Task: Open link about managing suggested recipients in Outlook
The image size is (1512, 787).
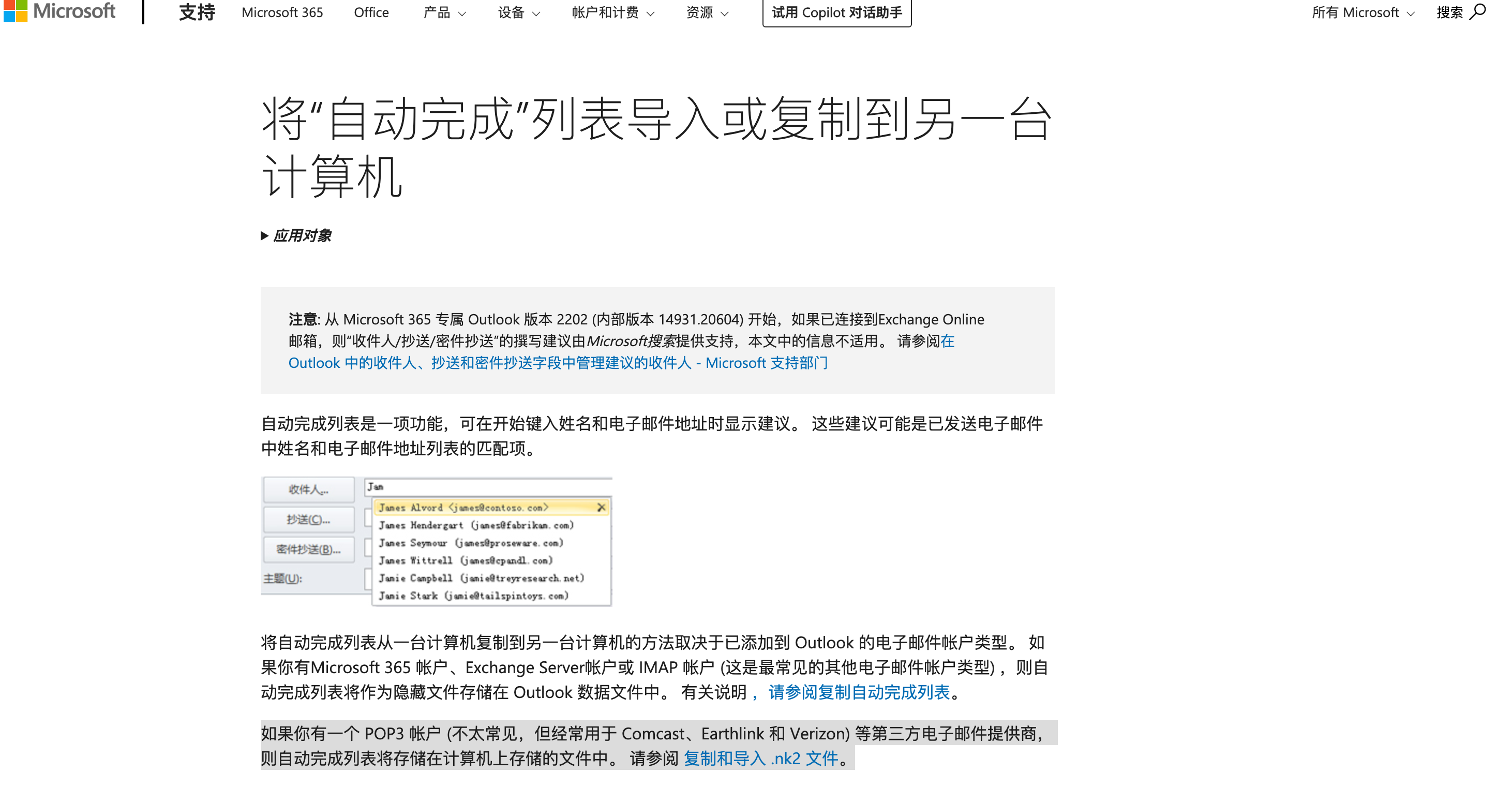Action: pyautogui.click(x=558, y=362)
